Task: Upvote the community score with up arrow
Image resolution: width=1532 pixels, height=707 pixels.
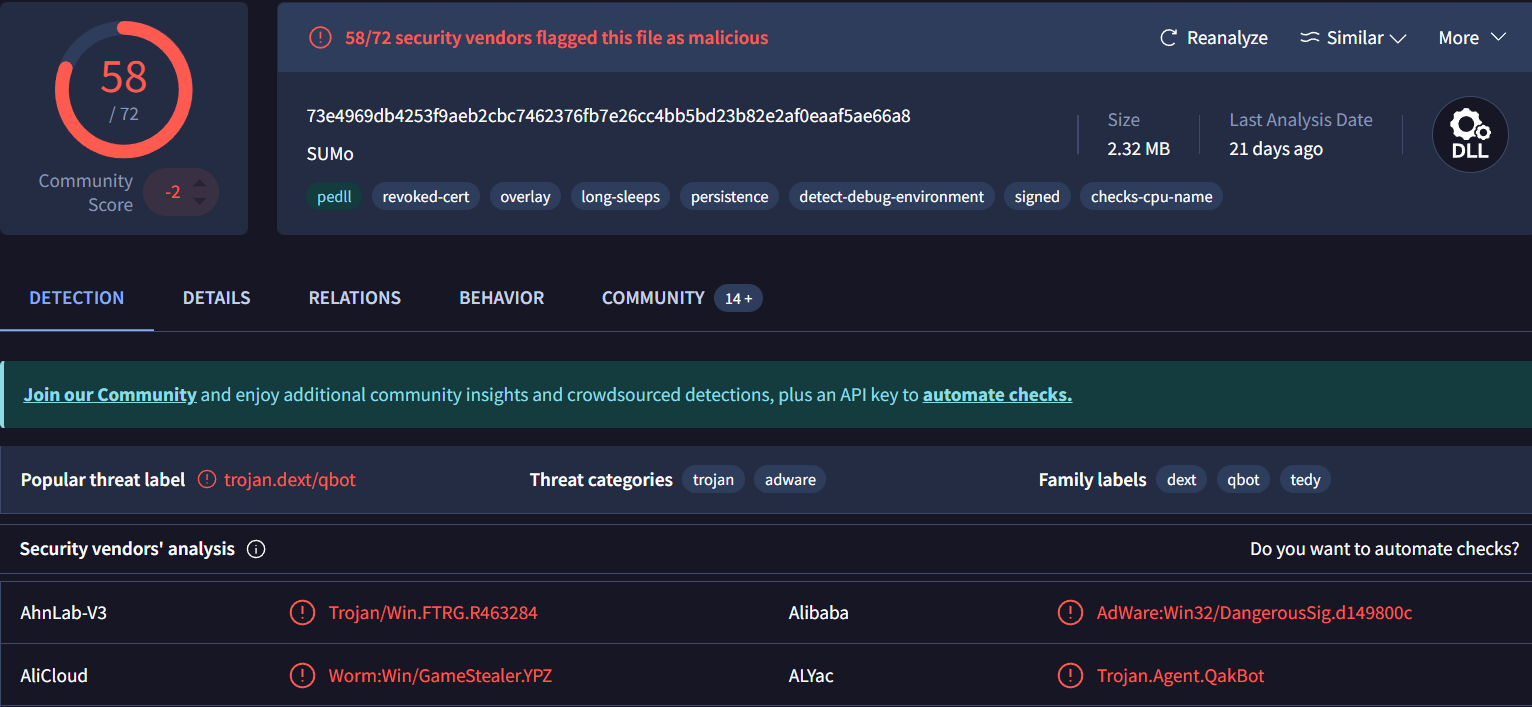Action: [x=200, y=183]
